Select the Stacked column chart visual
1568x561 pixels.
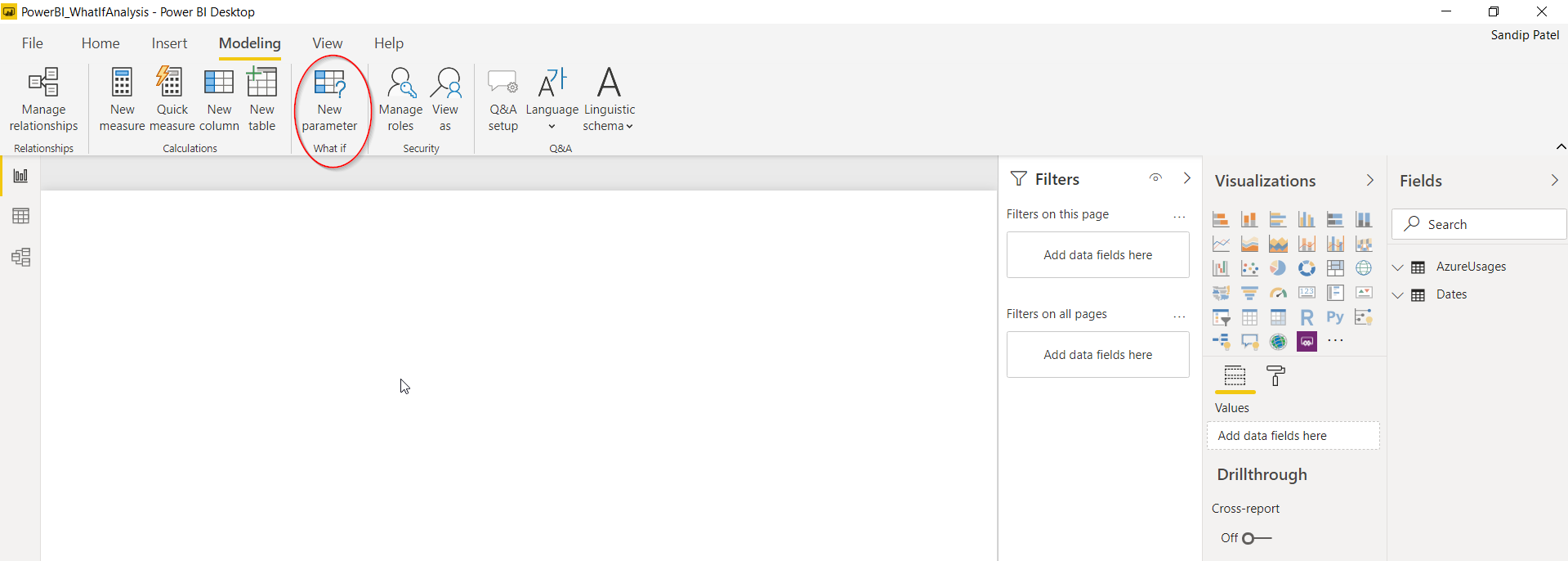tap(1249, 219)
